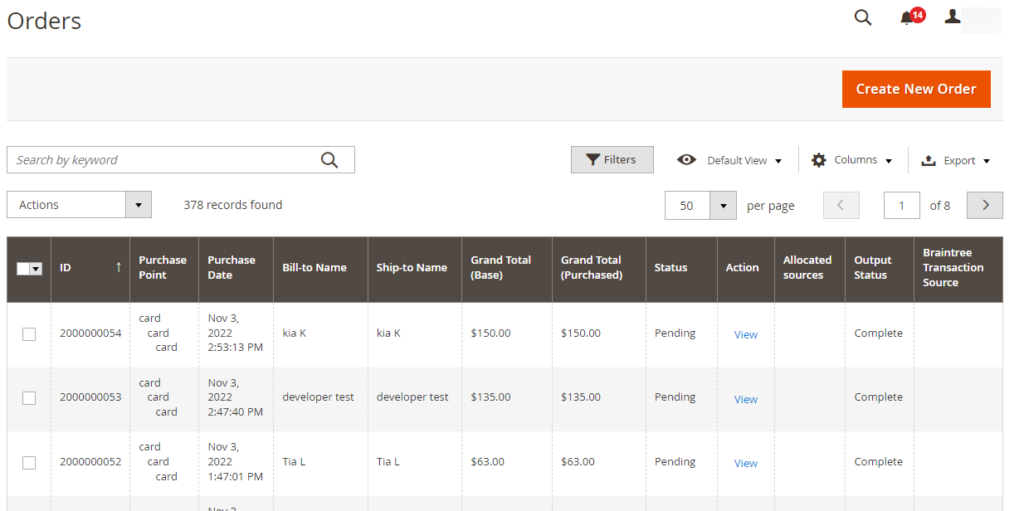Image resolution: width=1024 pixels, height=511 pixels.
Task: Open Columns gear settings
Action: [x=851, y=160]
